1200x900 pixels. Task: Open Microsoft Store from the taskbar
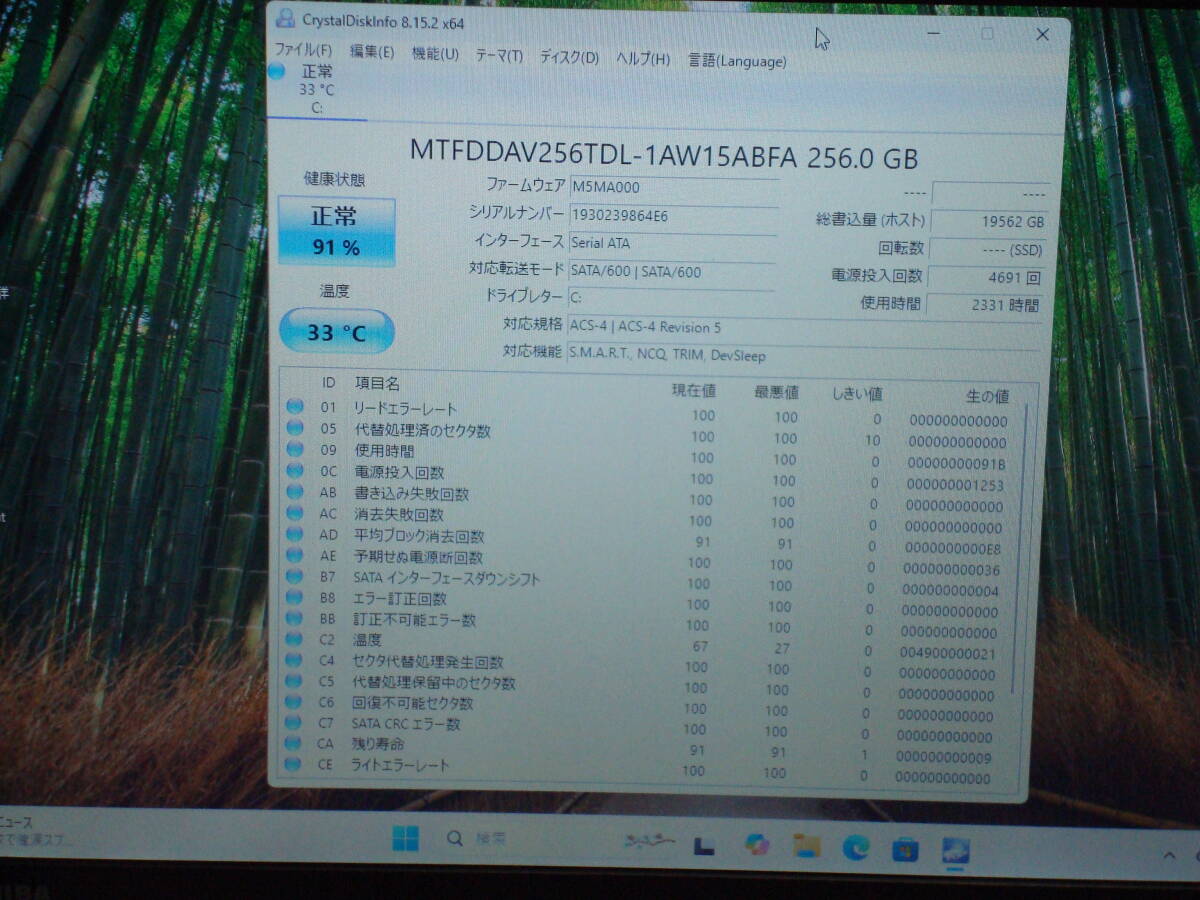[905, 849]
